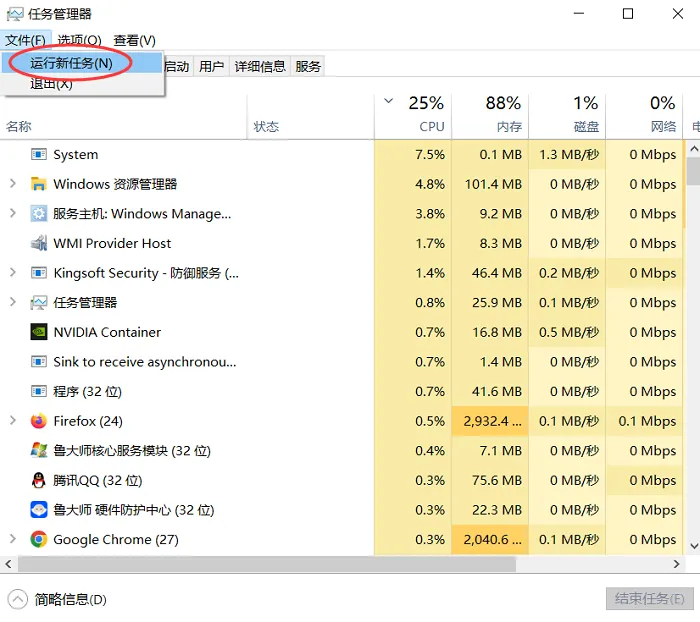This screenshot has width=700, height=622.
Task: Click the horizontal scrollbar thumb
Action: [267, 564]
